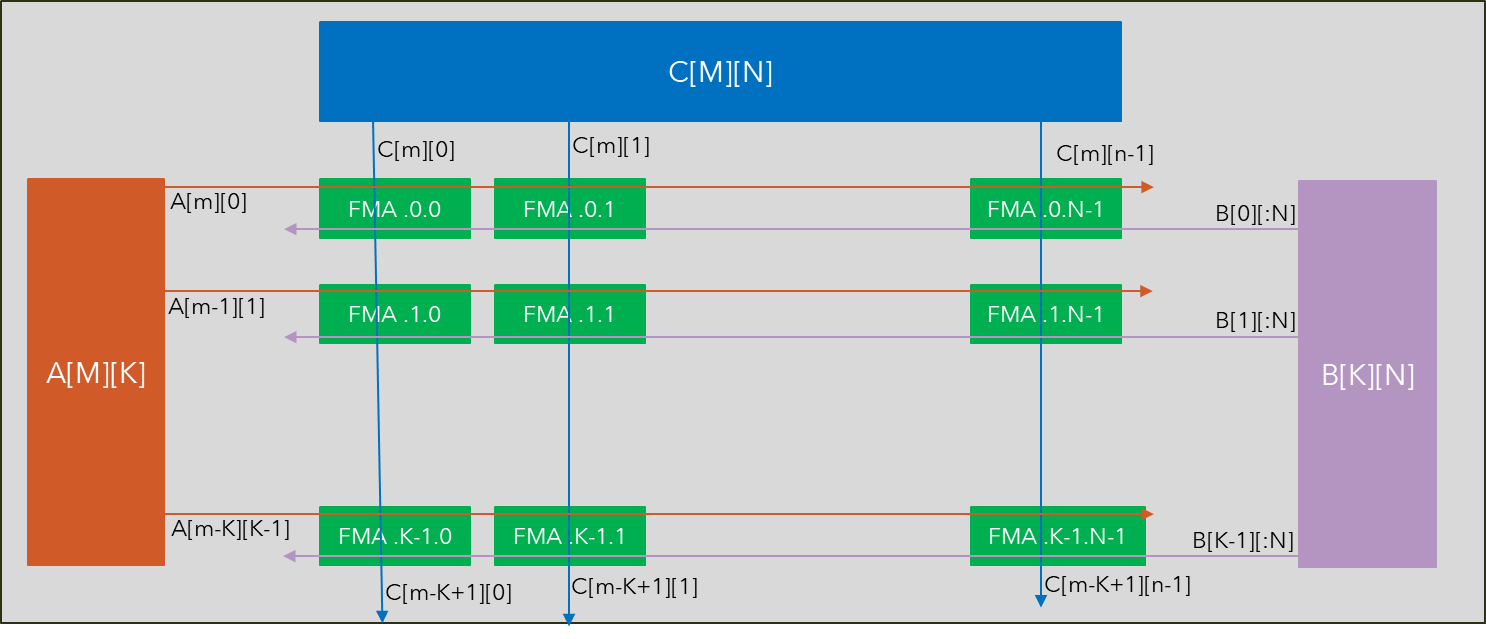
Task: Click the FMA .K-1.1 box
Action: point(570,536)
